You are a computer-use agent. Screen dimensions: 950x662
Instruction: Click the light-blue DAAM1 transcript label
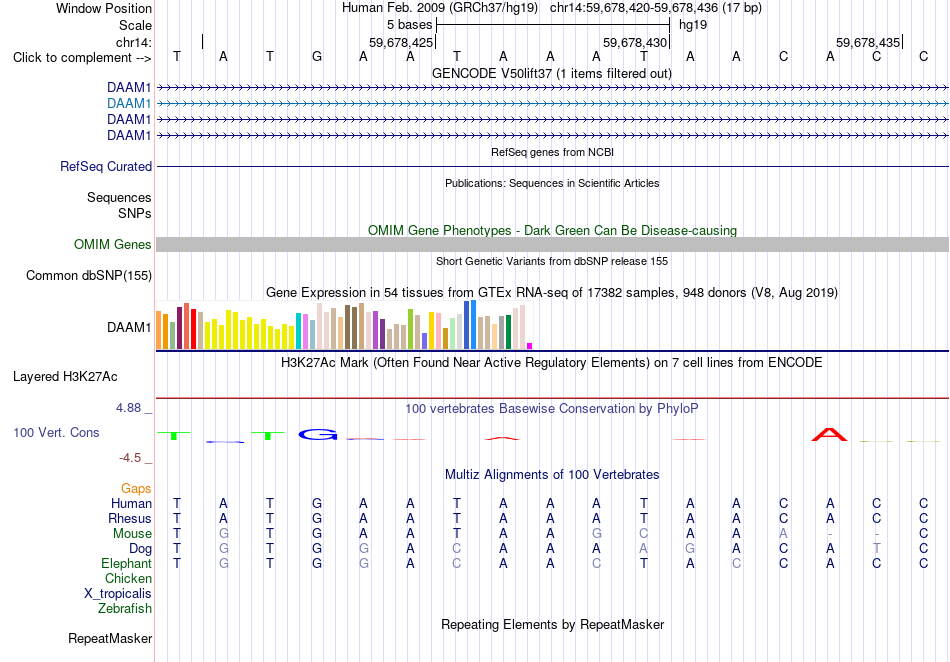(128, 104)
